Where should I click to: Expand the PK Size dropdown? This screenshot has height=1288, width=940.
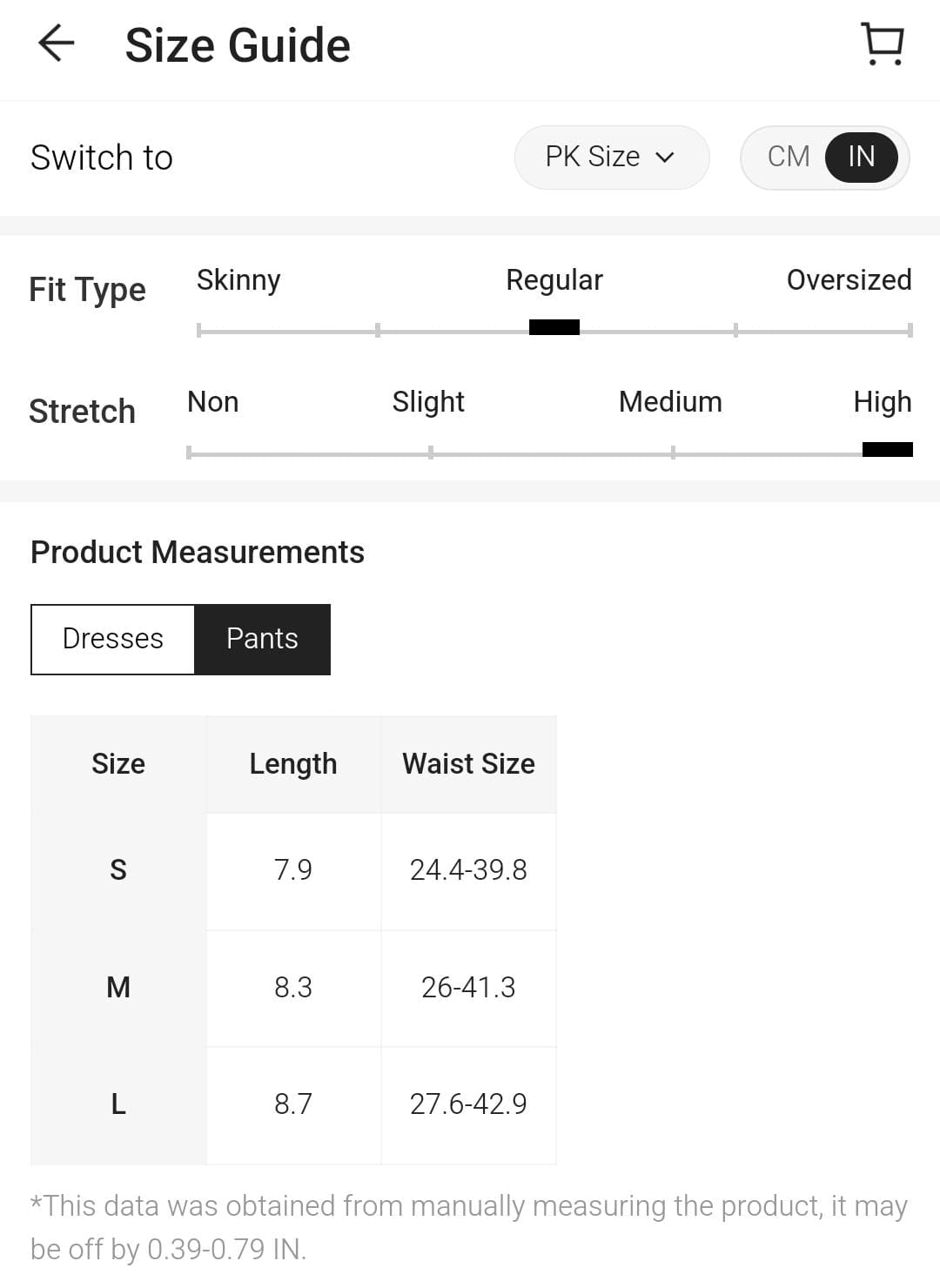[x=610, y=158]
